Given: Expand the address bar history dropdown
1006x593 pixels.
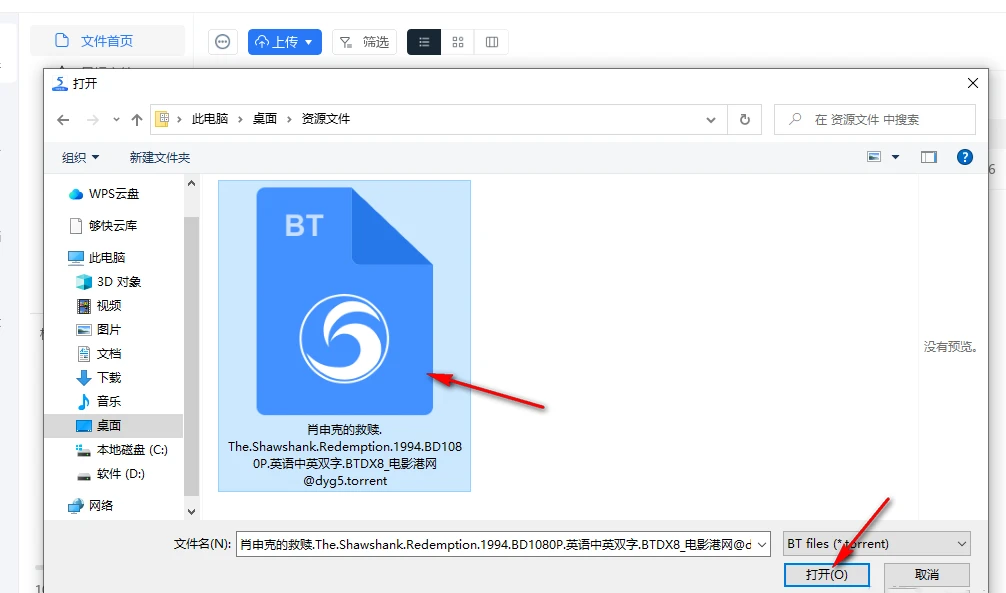Looking at the screenshot, I should point(711,120).
